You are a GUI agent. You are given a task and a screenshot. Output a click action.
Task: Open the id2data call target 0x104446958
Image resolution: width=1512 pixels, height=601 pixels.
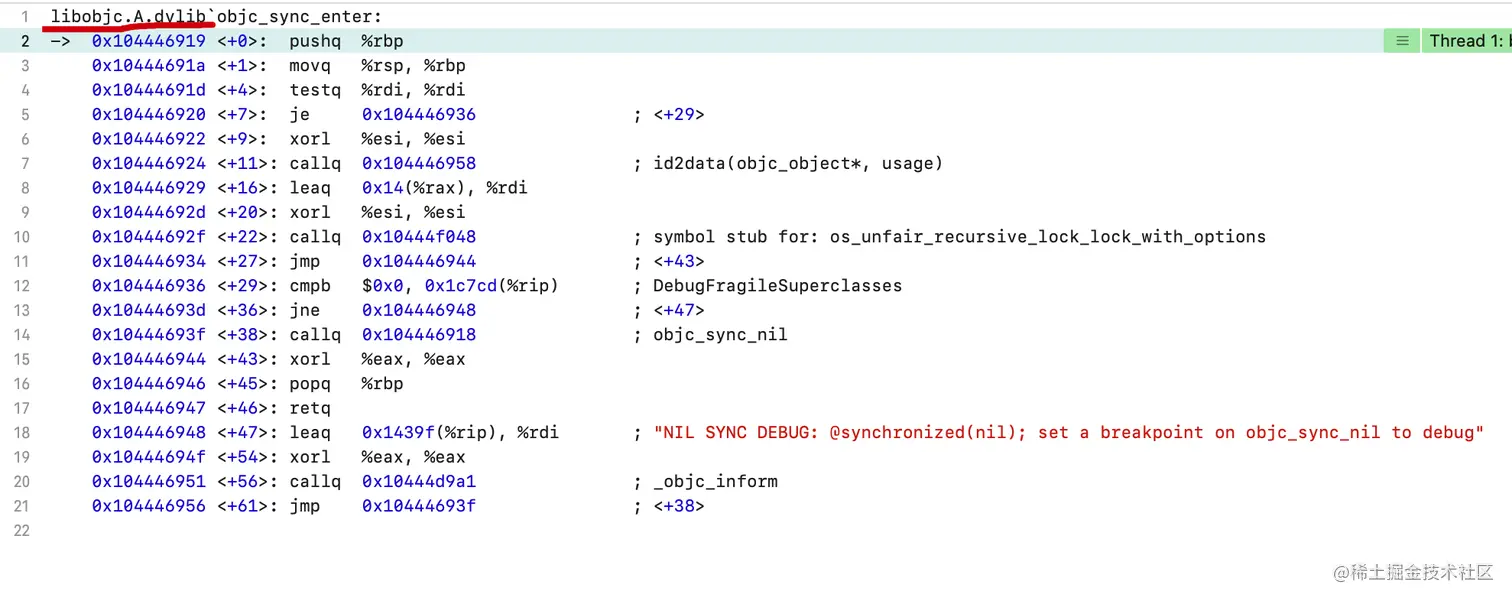pyautogui.click(x=418, y=163)
